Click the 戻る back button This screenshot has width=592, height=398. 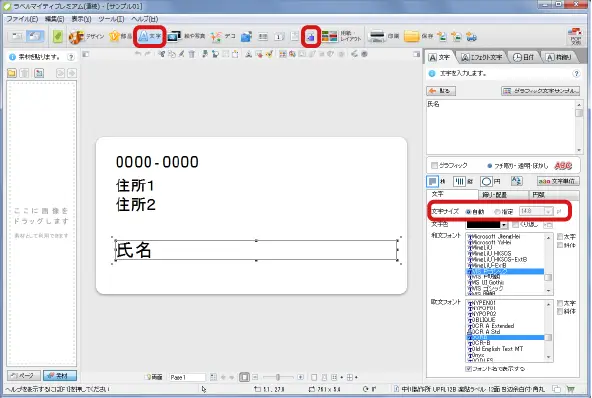tap(441, 91)
